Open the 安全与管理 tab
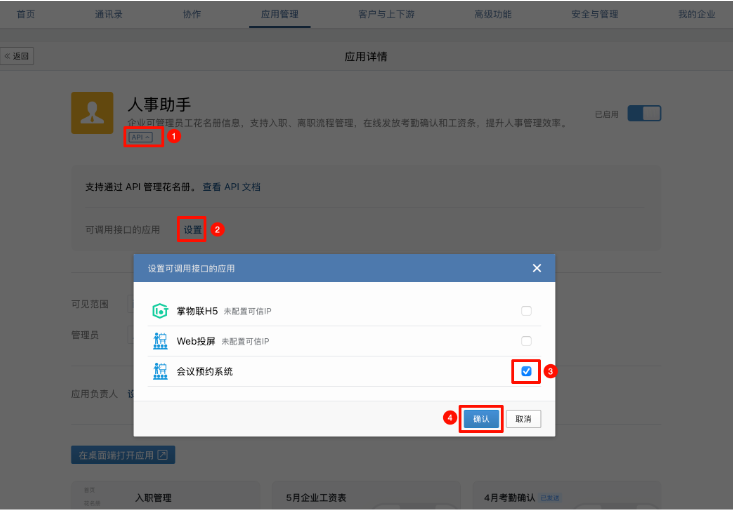Screen dimensions: 733x510 pos(594,14)
